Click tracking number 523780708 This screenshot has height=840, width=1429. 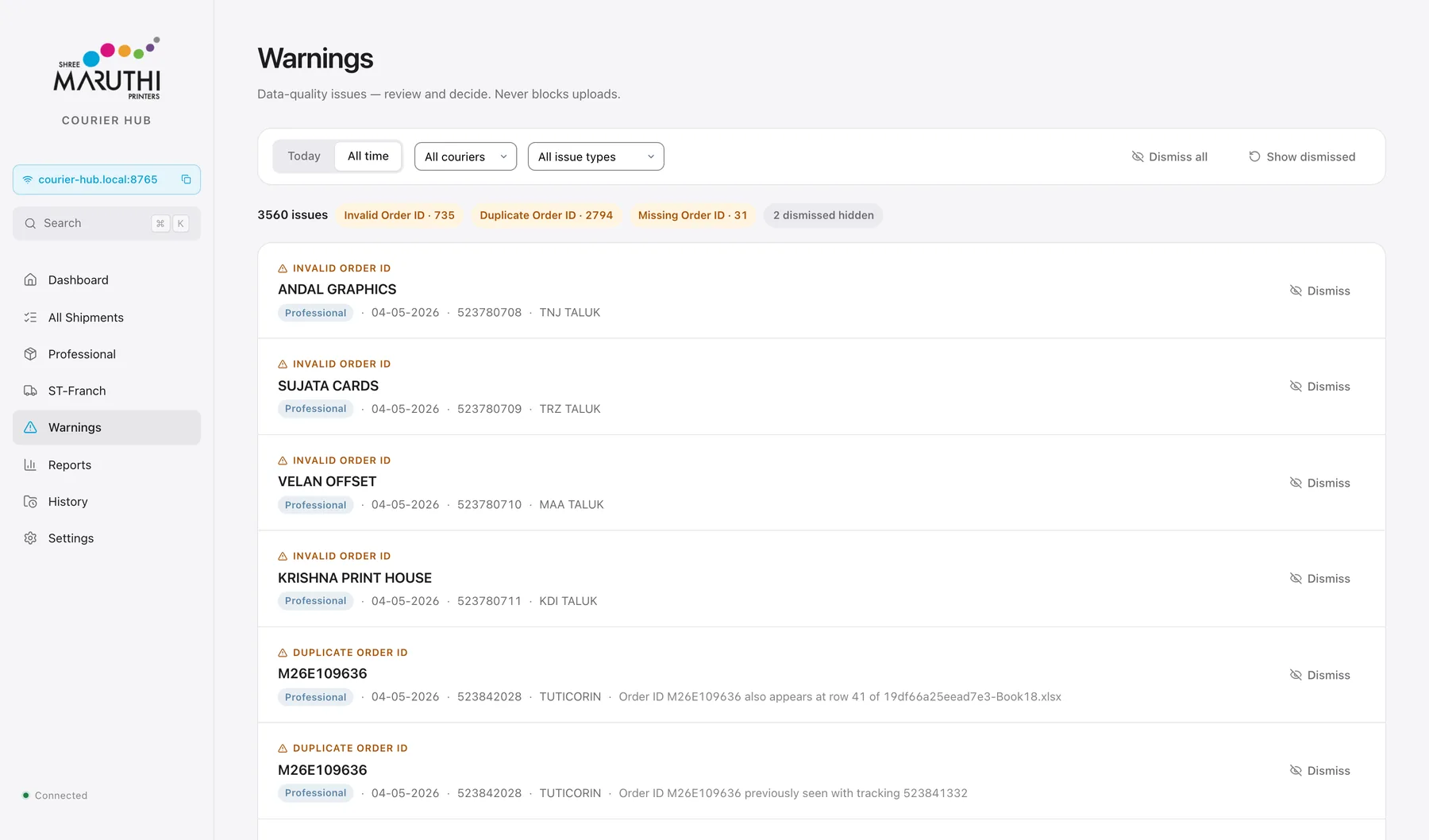pos(489,313)
